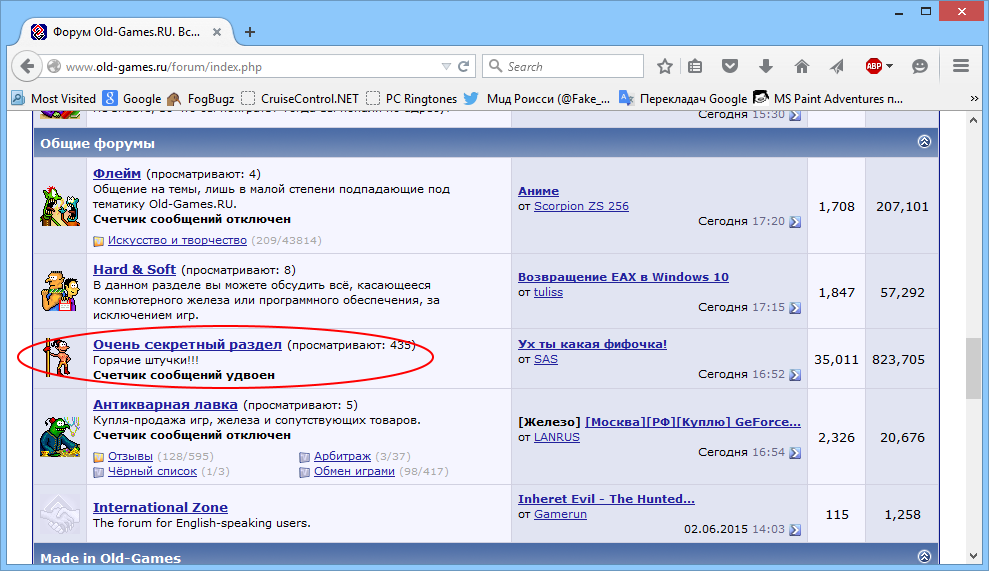This screenshot has width=989, height=571.
Task: Open the PC Ringtones bookmark
Action: [x=412, y=98]
